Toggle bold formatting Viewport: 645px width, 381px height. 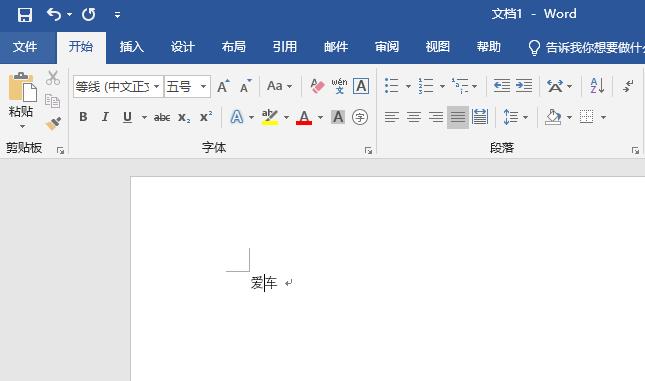(83, 117)
